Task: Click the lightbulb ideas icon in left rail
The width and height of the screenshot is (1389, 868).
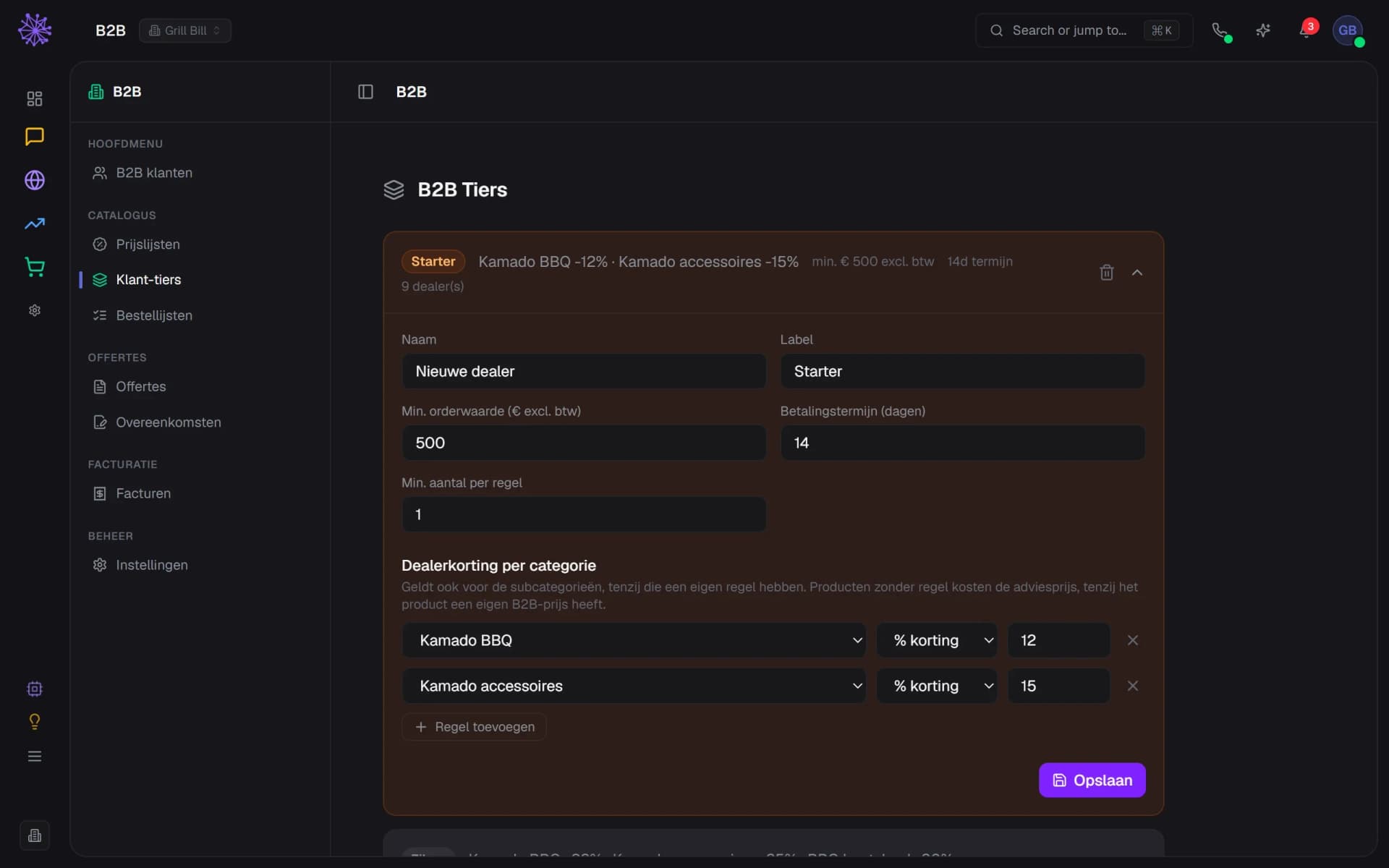Action: [35, 722]
